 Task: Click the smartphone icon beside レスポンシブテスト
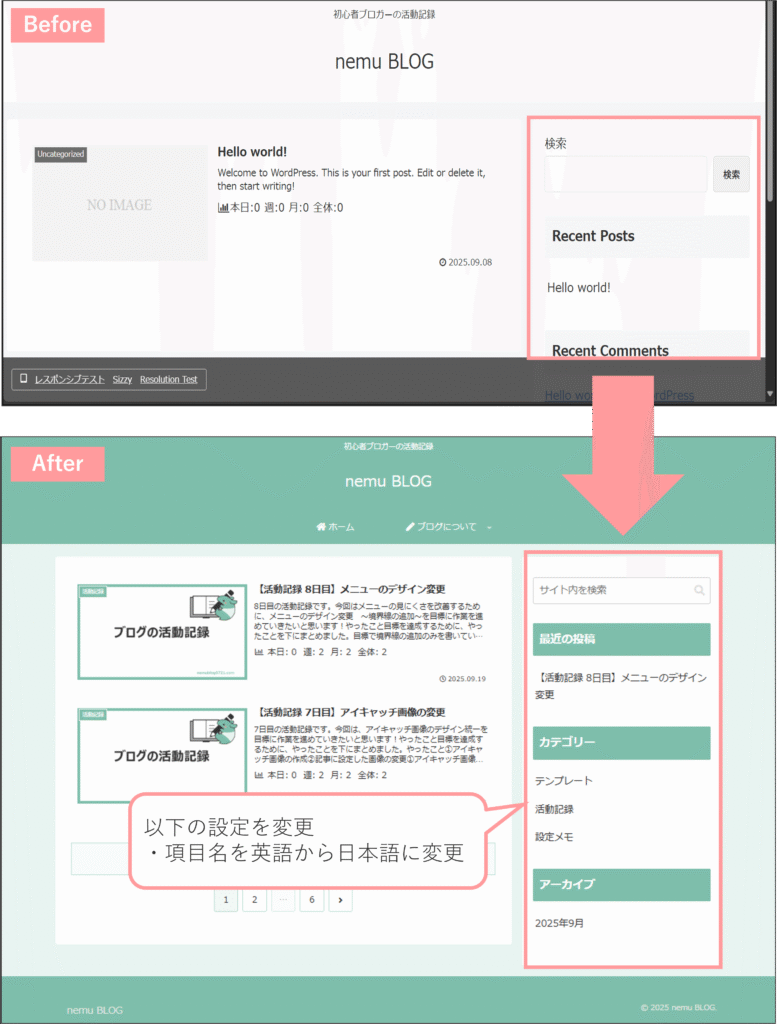click(x=22, y=380)
